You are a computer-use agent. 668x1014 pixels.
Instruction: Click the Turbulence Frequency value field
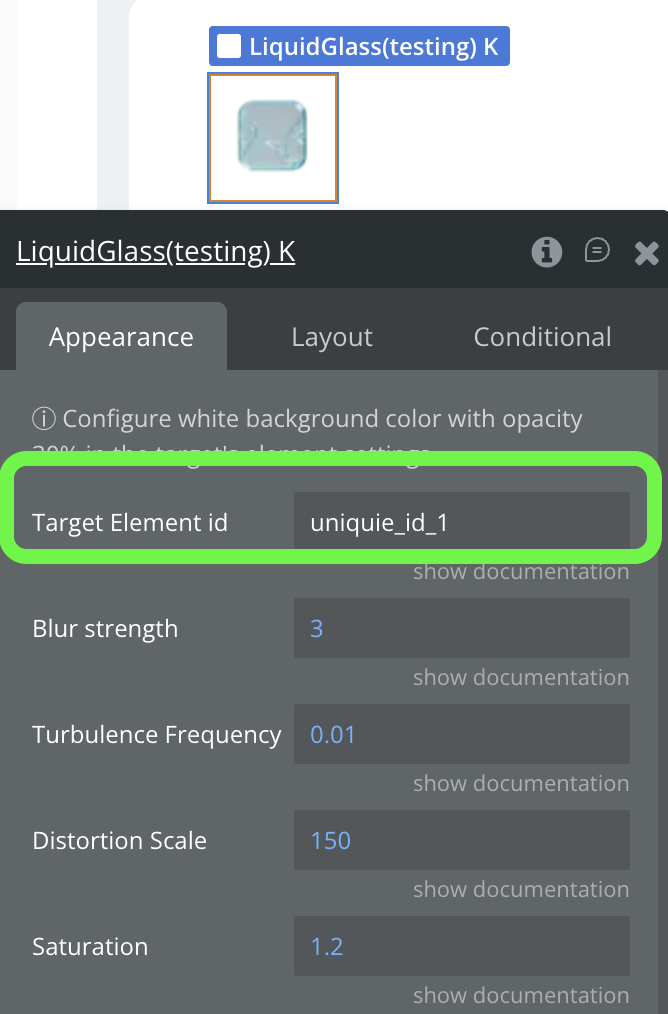(x=461, y=734)
